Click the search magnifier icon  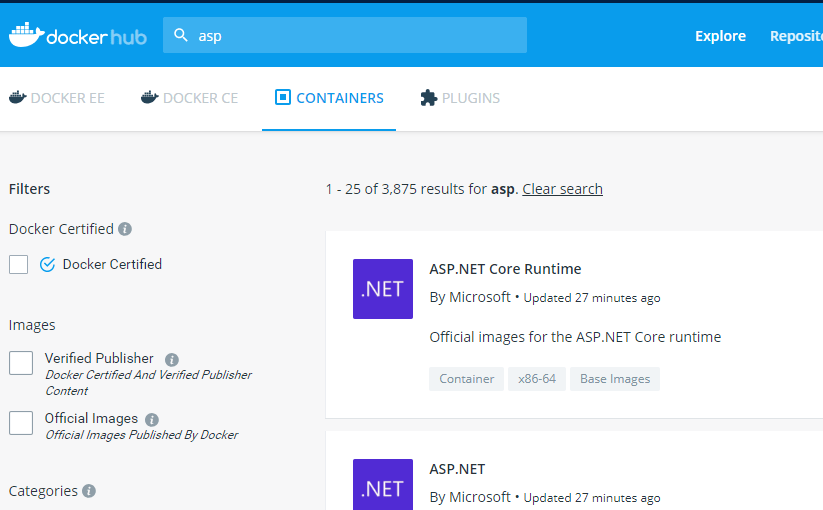pos(181,35)
